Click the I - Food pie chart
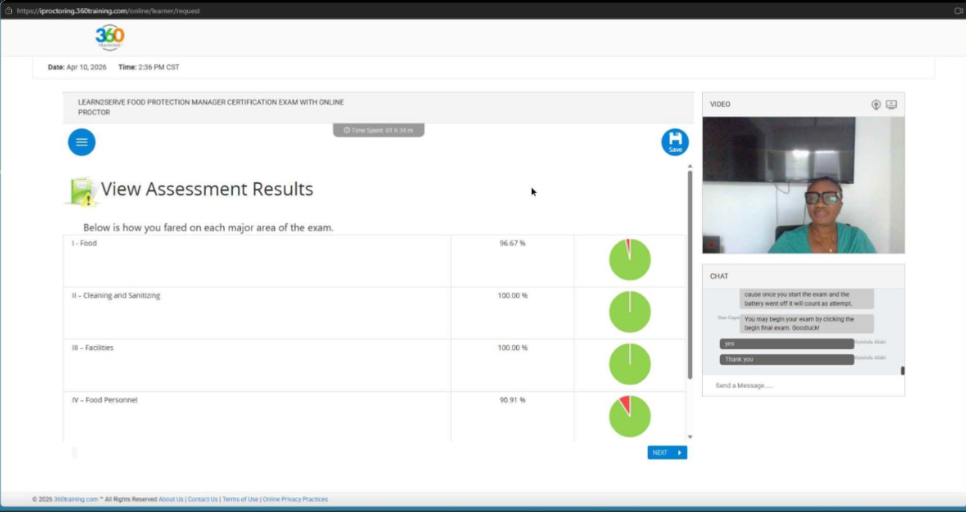The image size is (966, 512). click(630, 260)
